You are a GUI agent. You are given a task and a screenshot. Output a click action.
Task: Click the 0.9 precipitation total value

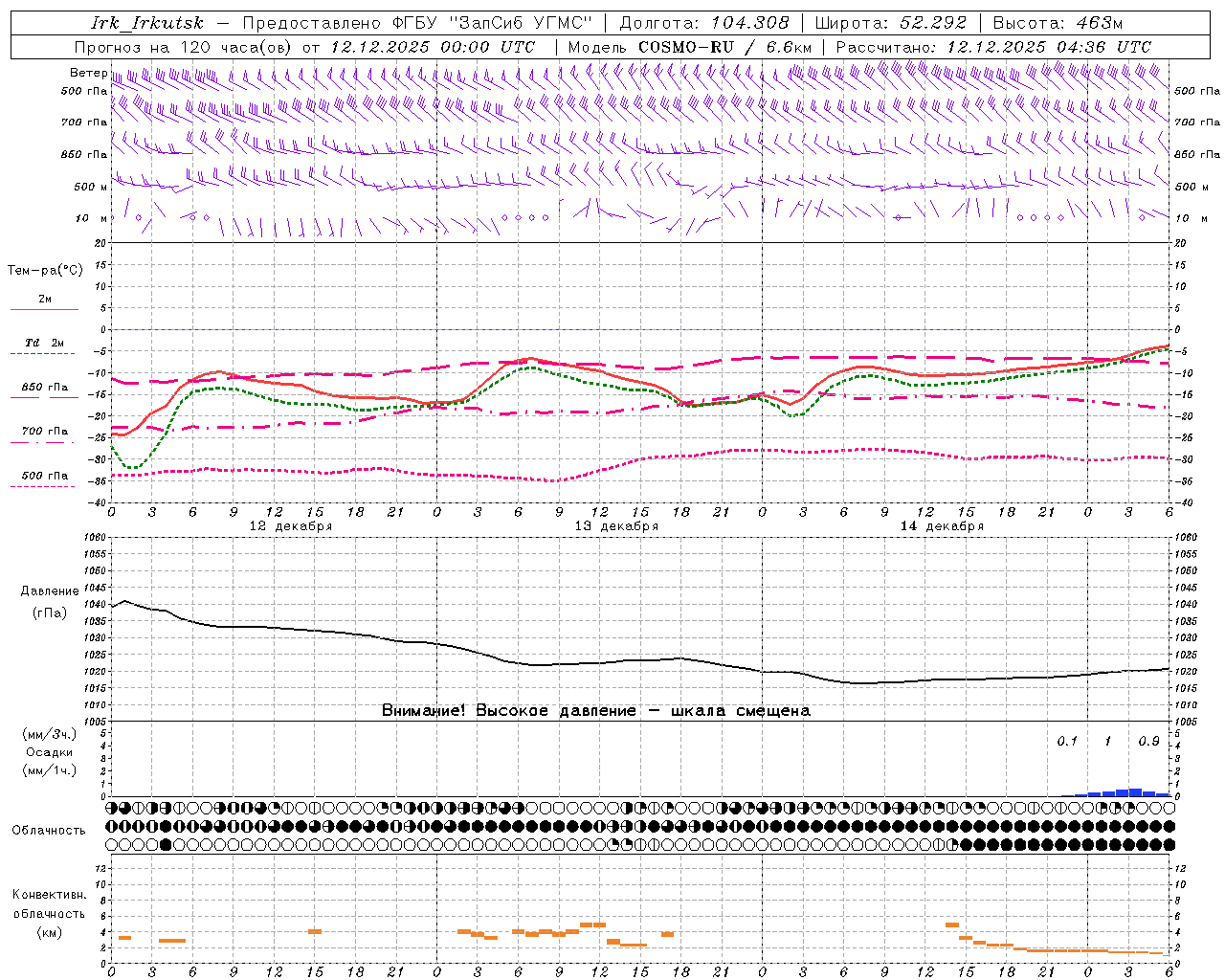click(x=1148, y=742)
